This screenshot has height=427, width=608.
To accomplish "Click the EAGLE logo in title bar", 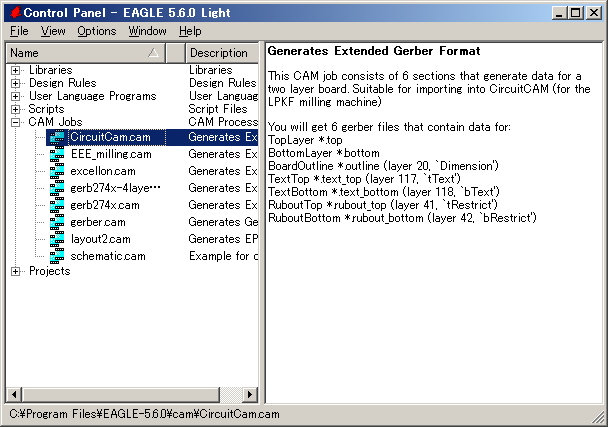I will pos(15,13).
